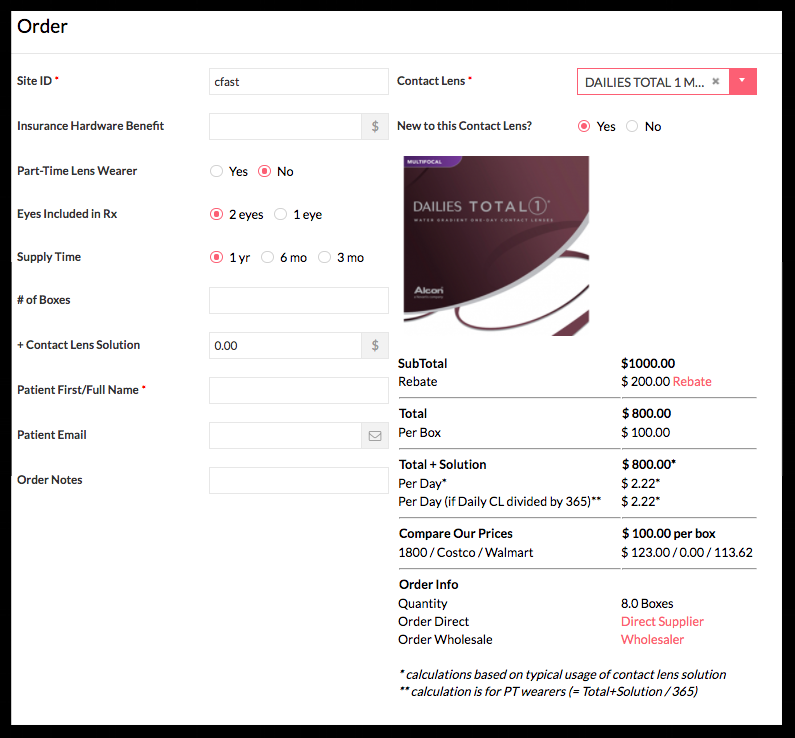Image resolution: width=795 pixels, height=738 pixels.
Task: Open the Contact Lens dropdown arrow
Action: [743, 81]
